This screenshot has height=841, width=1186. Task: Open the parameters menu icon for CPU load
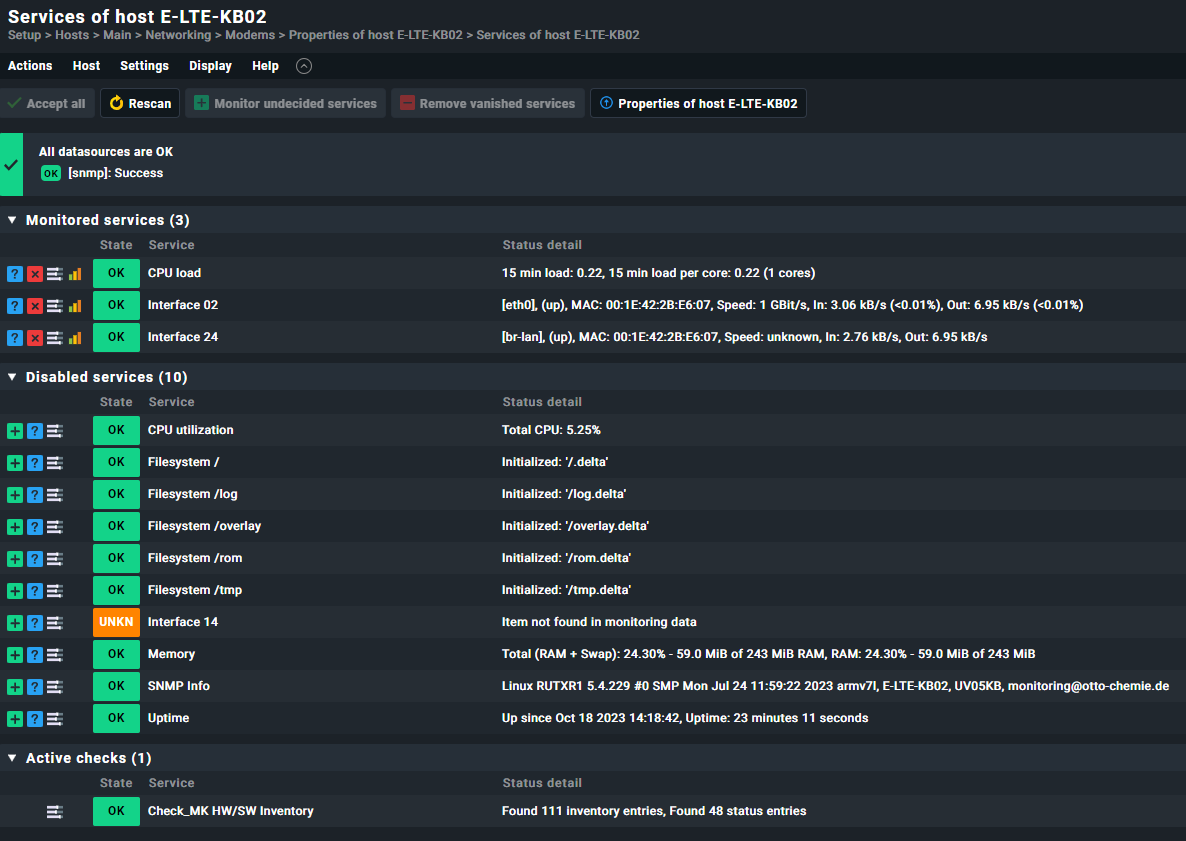54,274
